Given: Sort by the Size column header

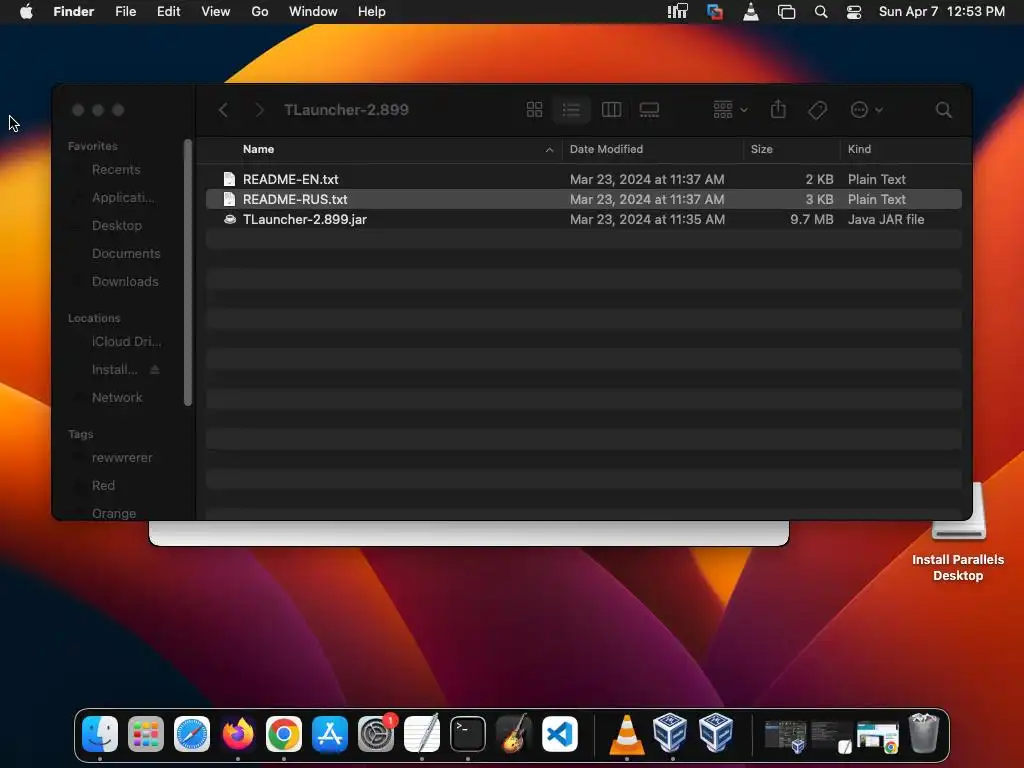Looking at the screenshot, I should pos(761,149).
